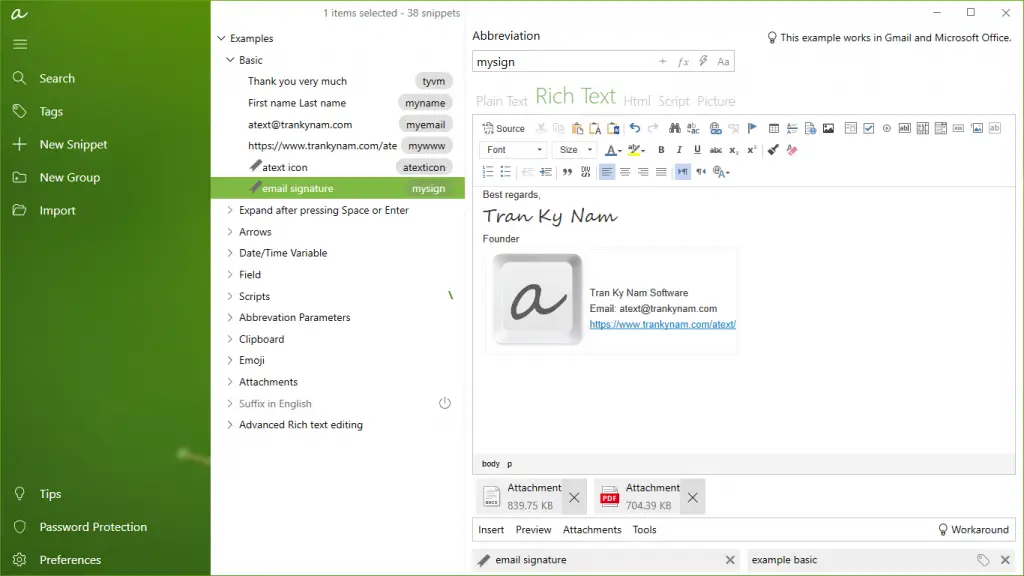Switch to the Script tab
This screenshot has height=576, width=1024.
tap(674, 101)
